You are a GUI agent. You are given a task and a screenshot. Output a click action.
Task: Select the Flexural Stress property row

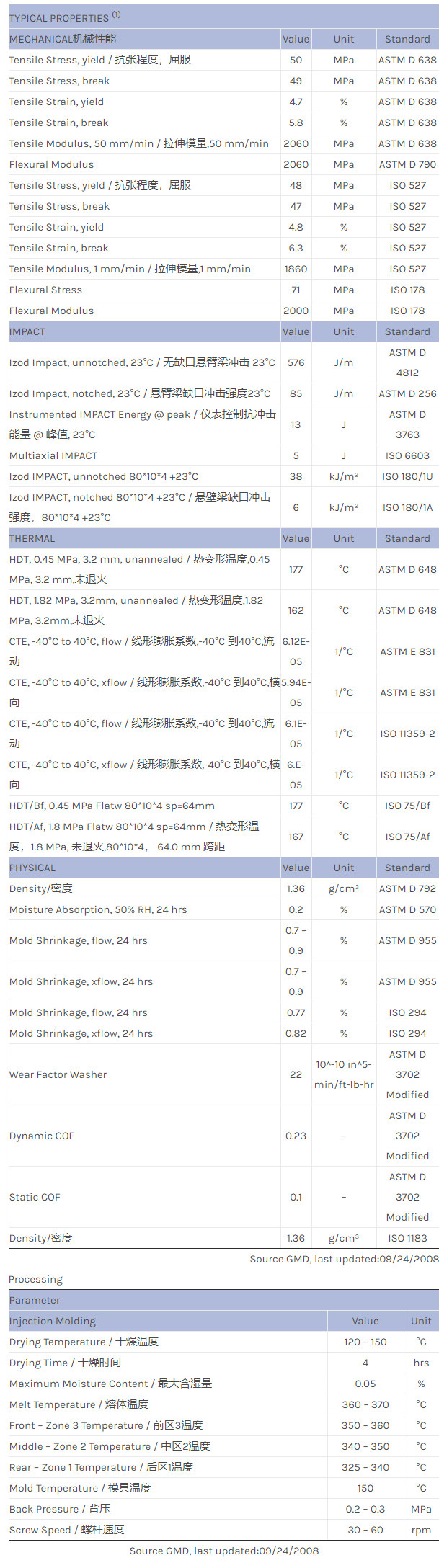tap(45, 290)
